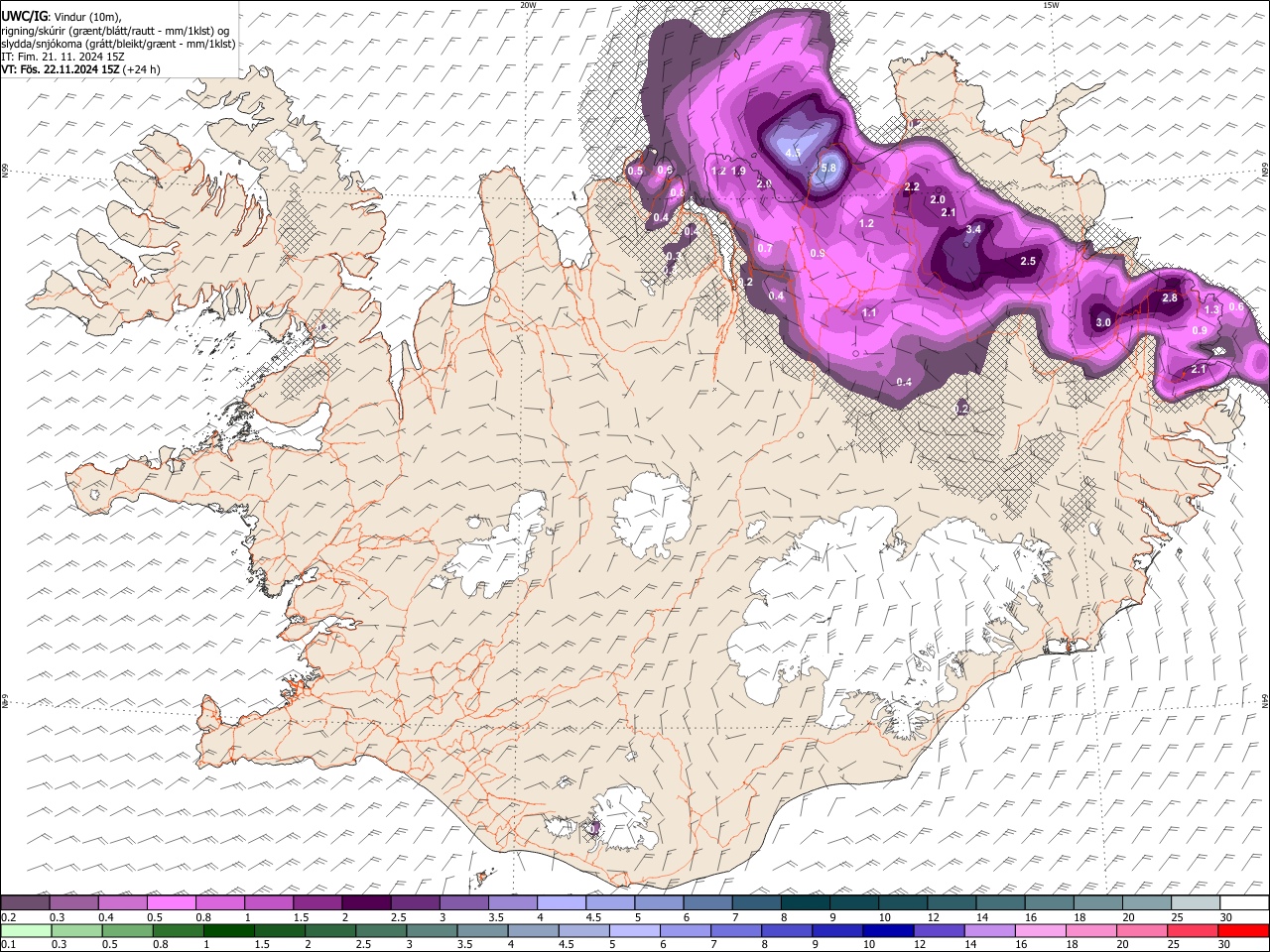Viewport: 1270px width, 952px height.
Task: Click the deep blue lower swatch between 10 and 12
Action: click(888, 930)
